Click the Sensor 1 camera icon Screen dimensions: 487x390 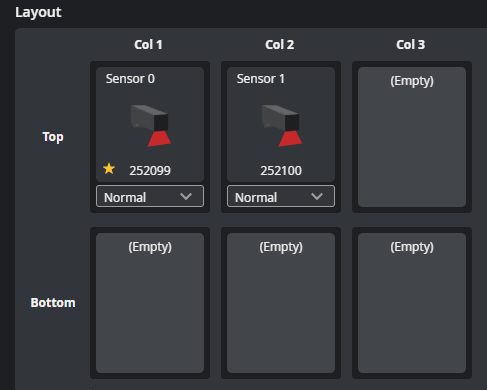click(282, 125)
